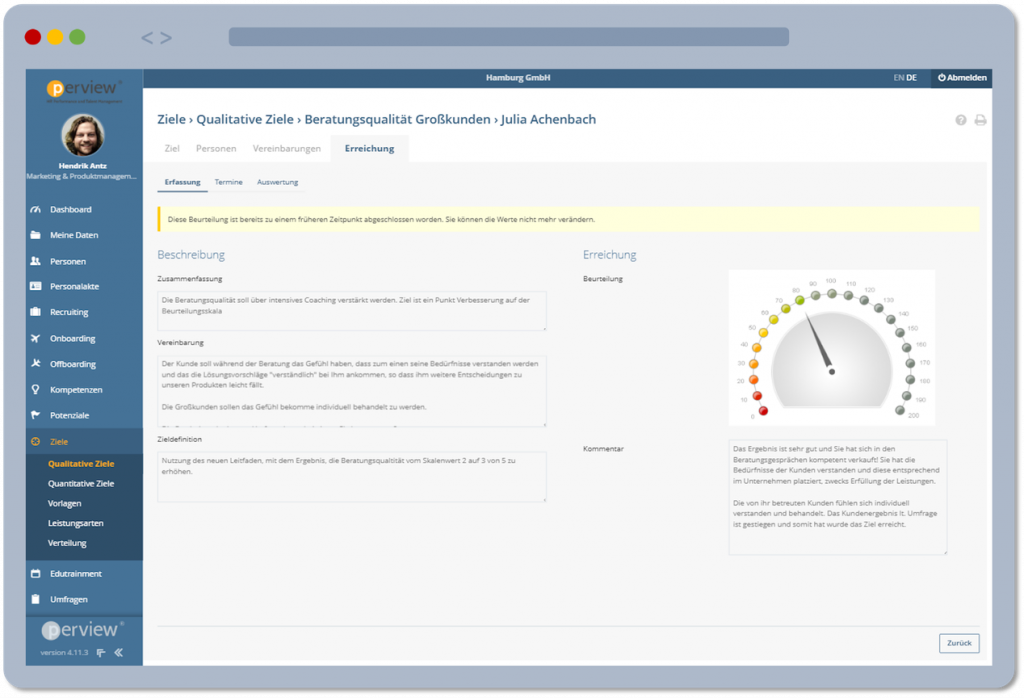Open the Auswertung sub-tab
1024x698 pixels.
tap(277, 182)
